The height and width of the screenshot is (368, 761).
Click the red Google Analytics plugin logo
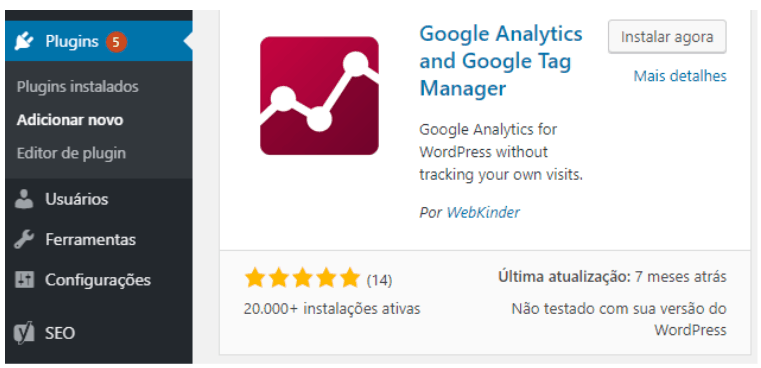click(x=319, y=96)
